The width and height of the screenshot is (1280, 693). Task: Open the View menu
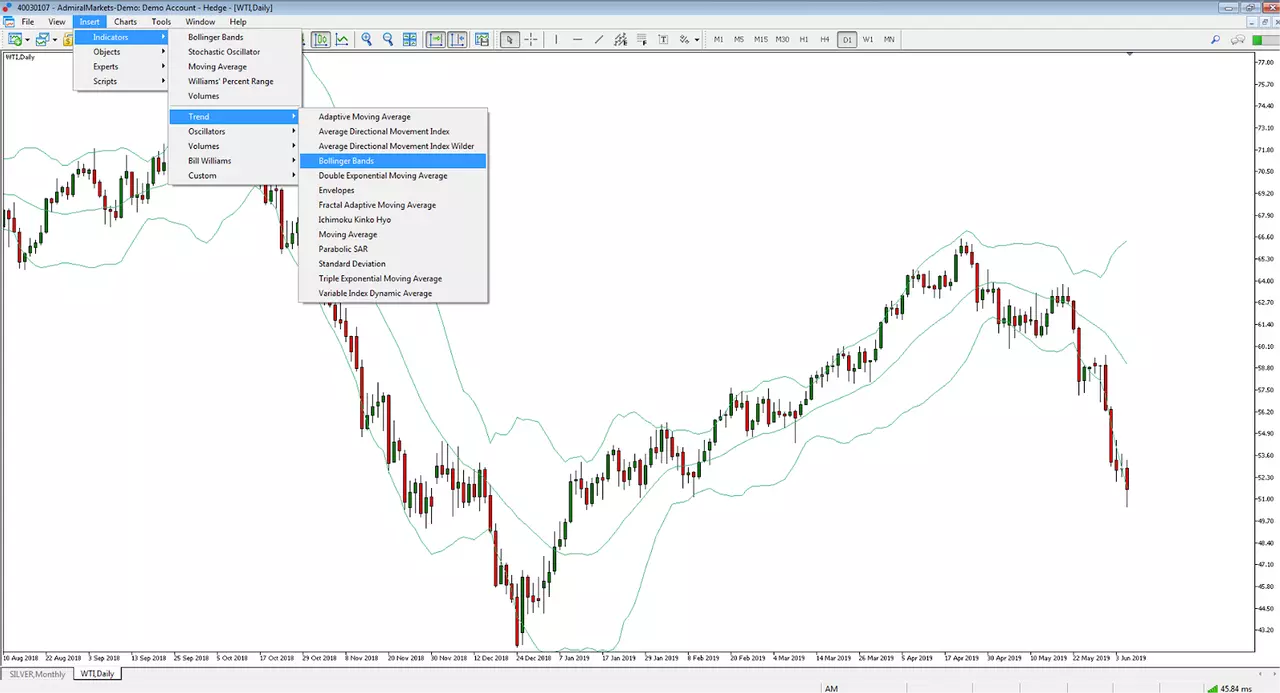57,21
